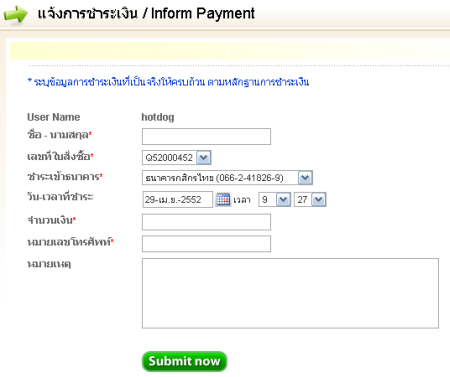Screen dimensions: 450x377
Task: Click the green Submit now button
Action: pos(184,361)
